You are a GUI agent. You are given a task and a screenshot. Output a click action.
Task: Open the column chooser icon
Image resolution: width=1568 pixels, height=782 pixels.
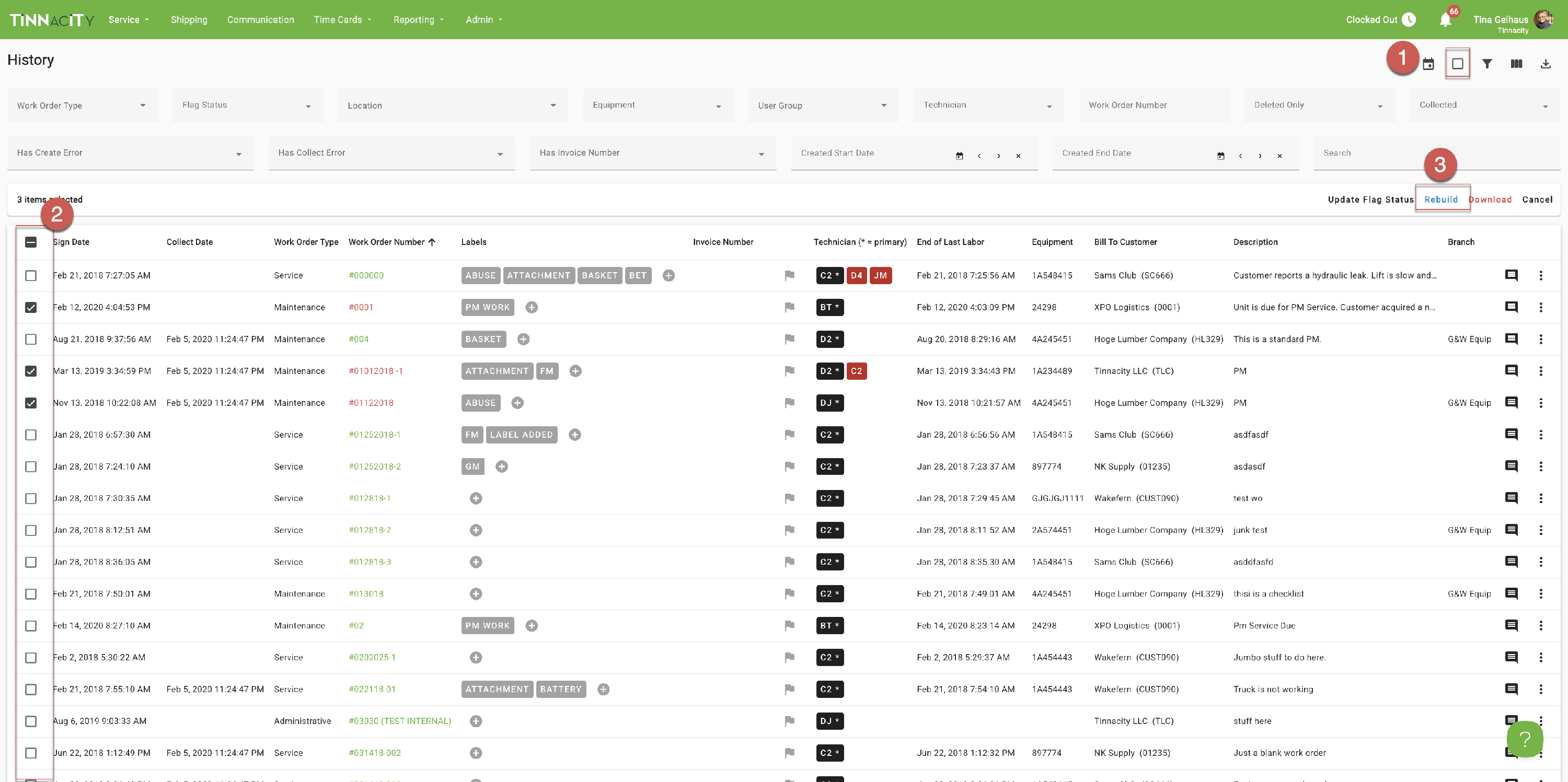(x=1516, y=64)
